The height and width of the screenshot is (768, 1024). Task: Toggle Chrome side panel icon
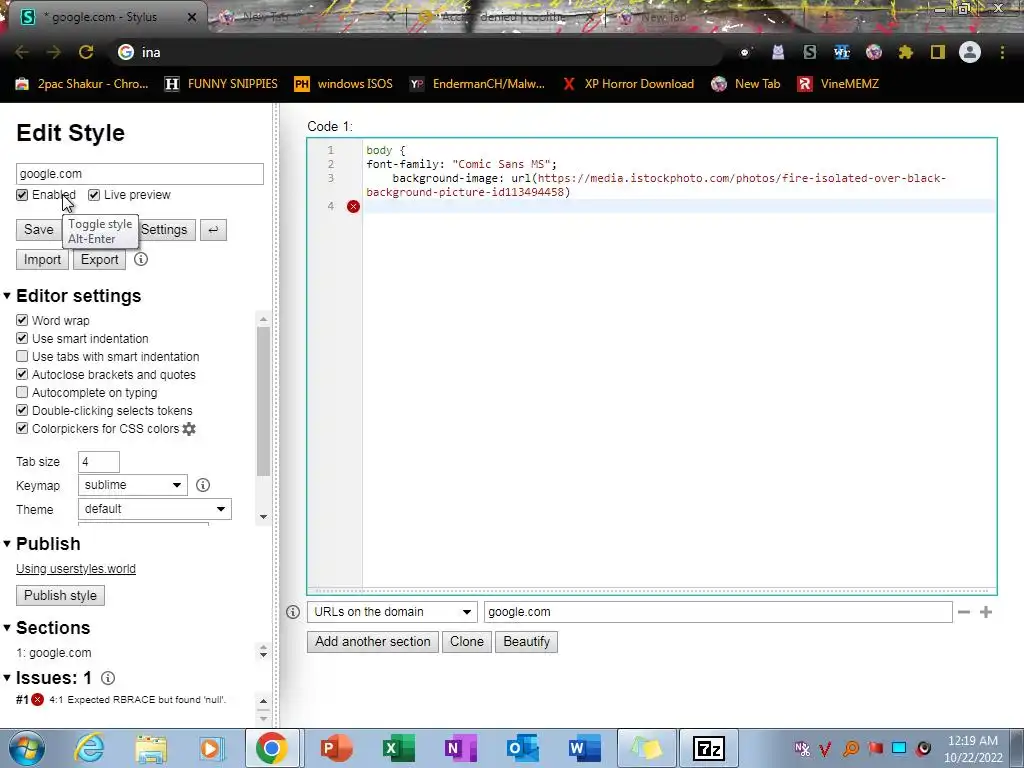[x=938, y=52]
